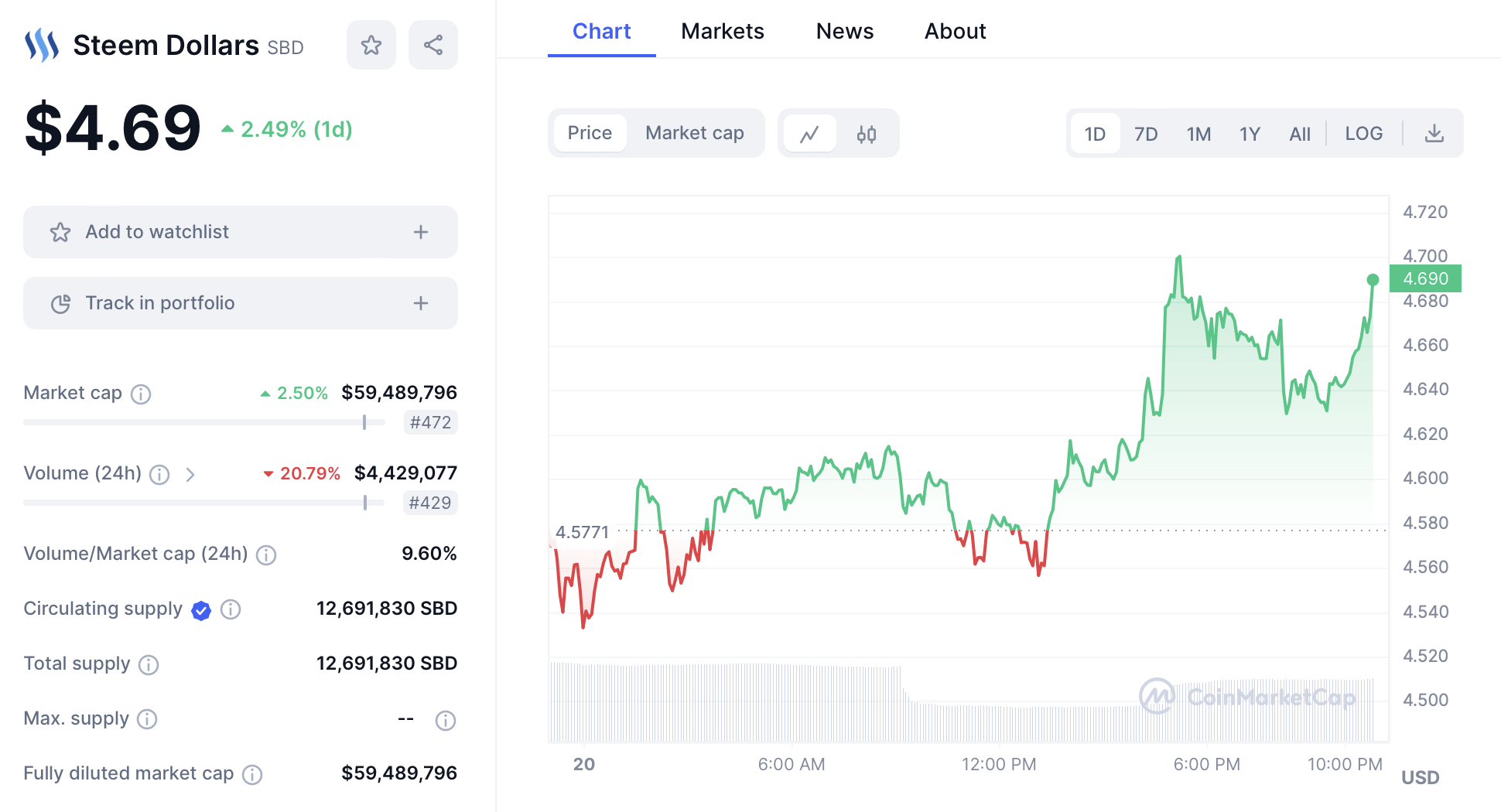Click the Market cap info icon
The width and height of the screenshot is (1501, 812).
(x=141, y=394)
